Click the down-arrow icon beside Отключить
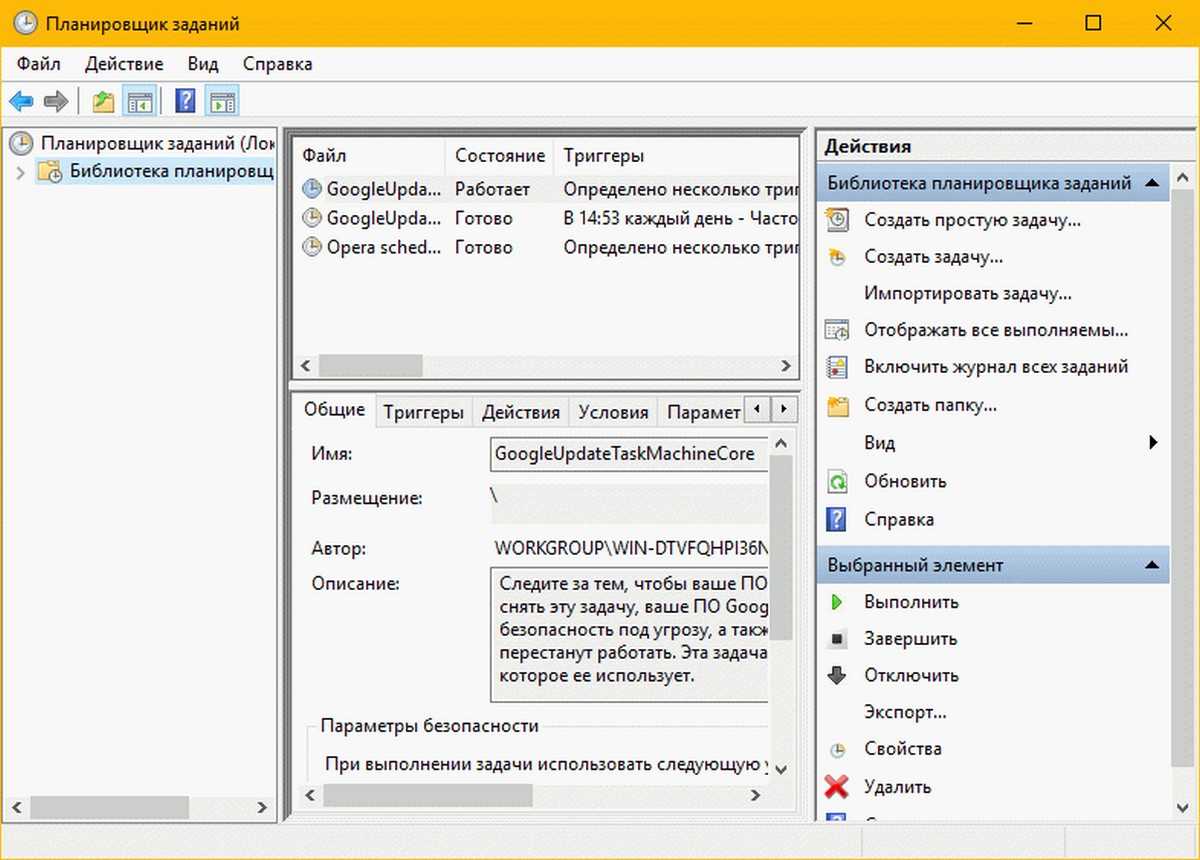1200x860 pixels. coord(837,675)
